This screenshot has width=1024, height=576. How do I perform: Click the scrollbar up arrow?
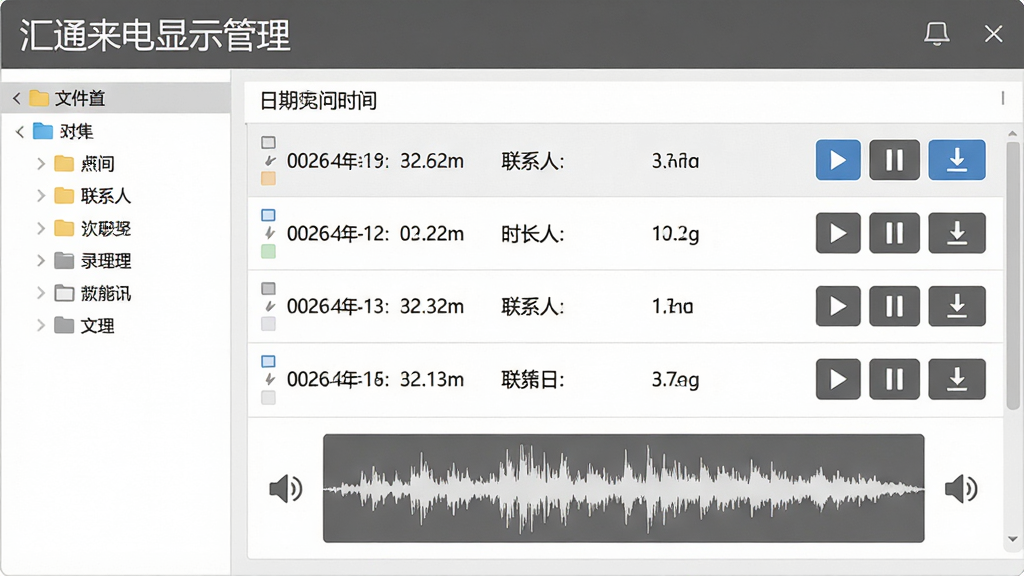coord(1012,133)
